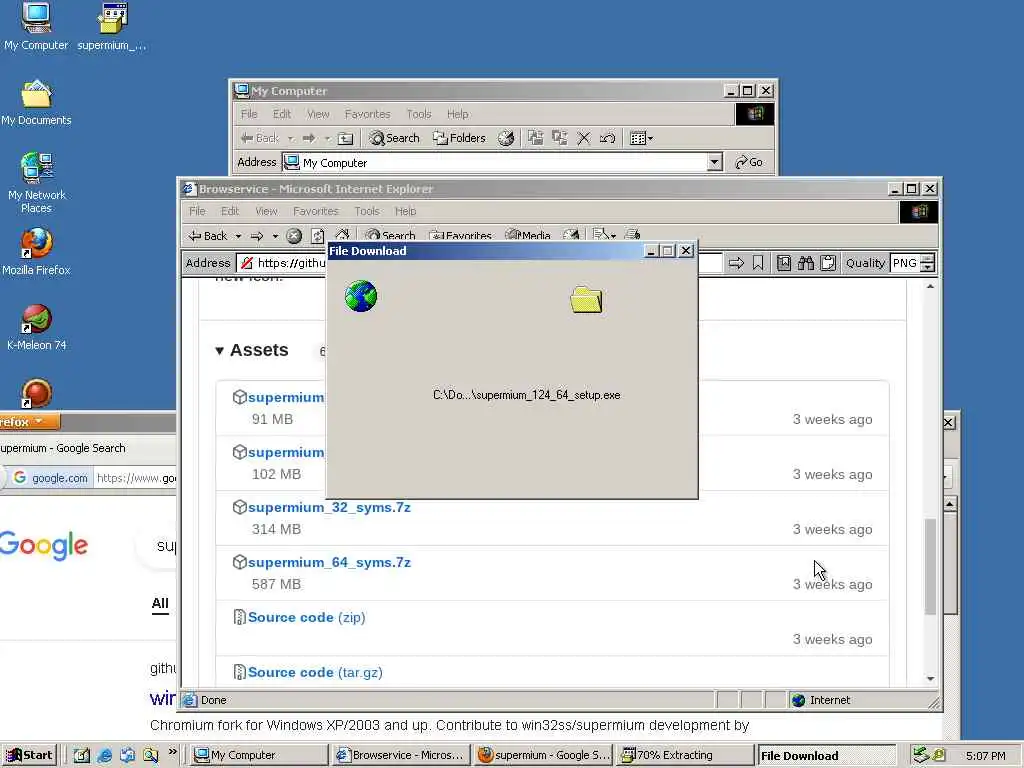Image resolution: width=1024 pixels, height=768 pixels.
Task: Click Go button in My Computer window
Action: (x=749, y=162)
